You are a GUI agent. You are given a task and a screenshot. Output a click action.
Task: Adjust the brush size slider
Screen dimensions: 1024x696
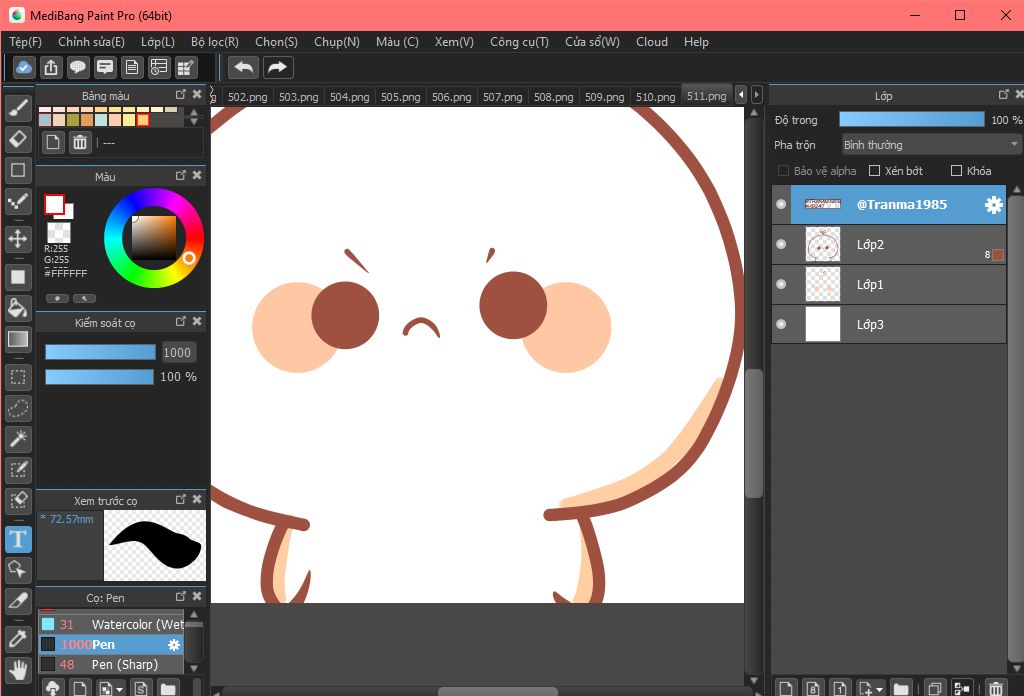click(x=100, y=352)
